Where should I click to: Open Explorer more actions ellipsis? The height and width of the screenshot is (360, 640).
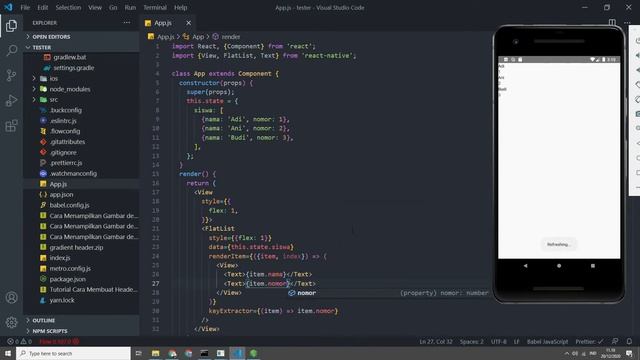tap(127, 23)
